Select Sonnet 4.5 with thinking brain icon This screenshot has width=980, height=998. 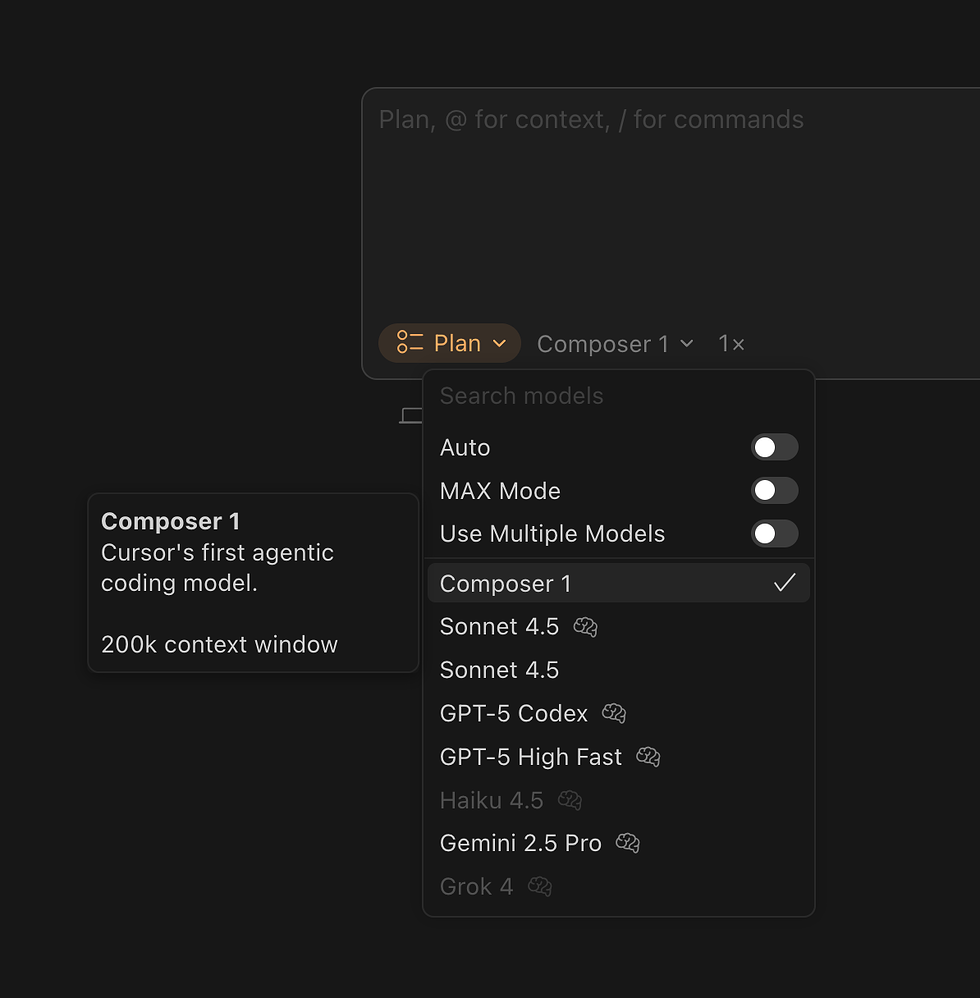(619, 627)
